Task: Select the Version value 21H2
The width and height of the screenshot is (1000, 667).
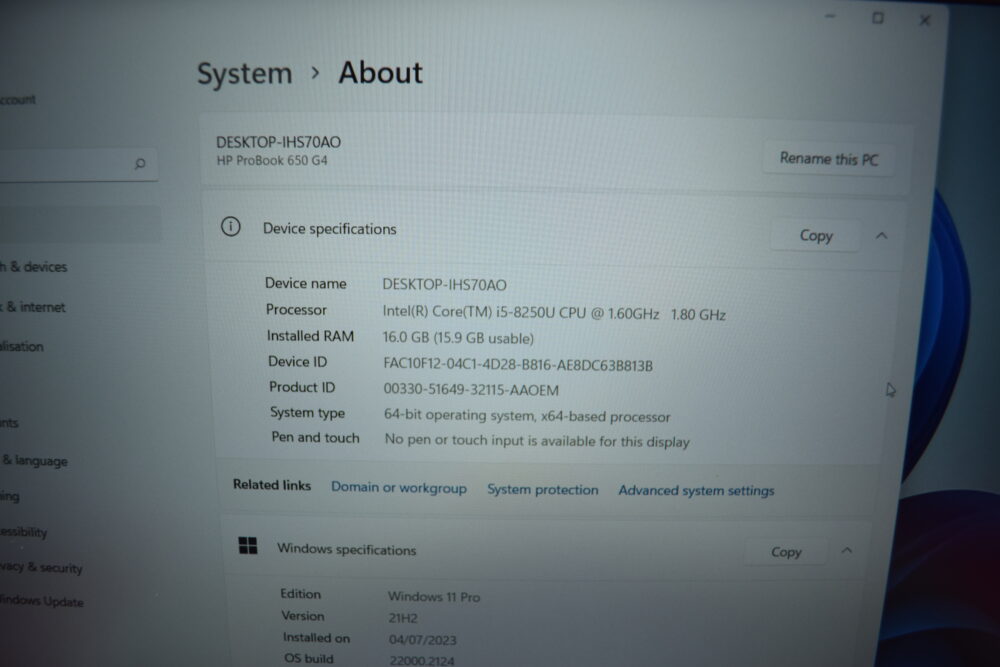Action: point(403,618)
